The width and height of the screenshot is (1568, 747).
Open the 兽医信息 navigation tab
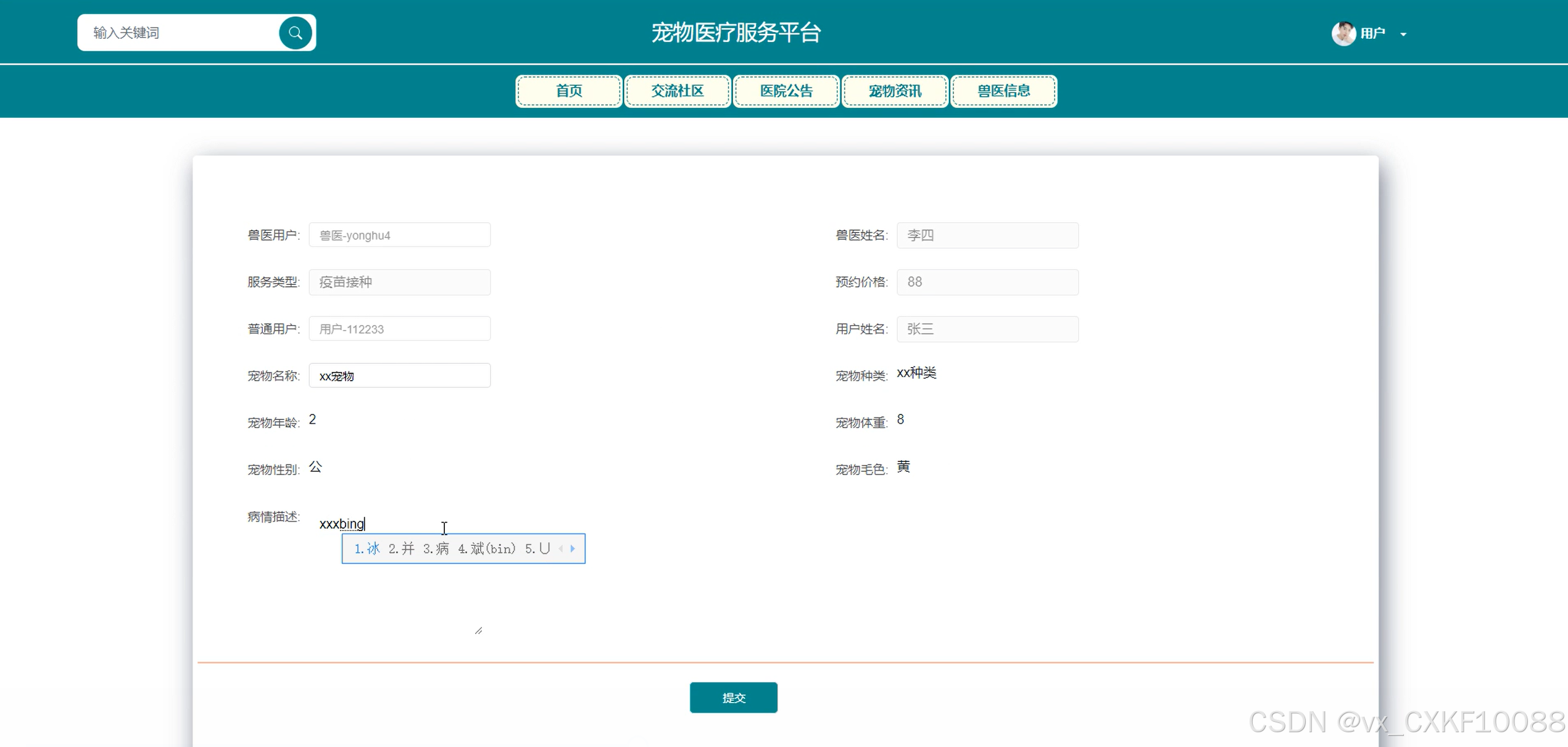pyautogui.click(x=1003, y=91)
